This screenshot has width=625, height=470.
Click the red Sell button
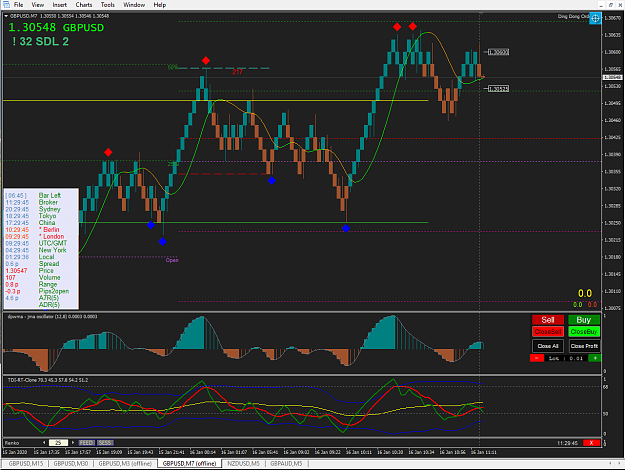click(x=548, y=320)
